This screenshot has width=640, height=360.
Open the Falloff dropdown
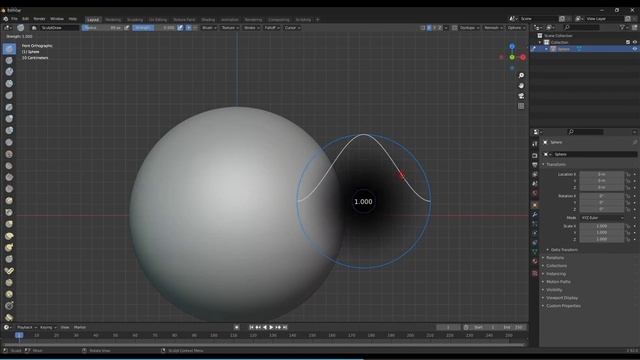(x=272, y=28)
